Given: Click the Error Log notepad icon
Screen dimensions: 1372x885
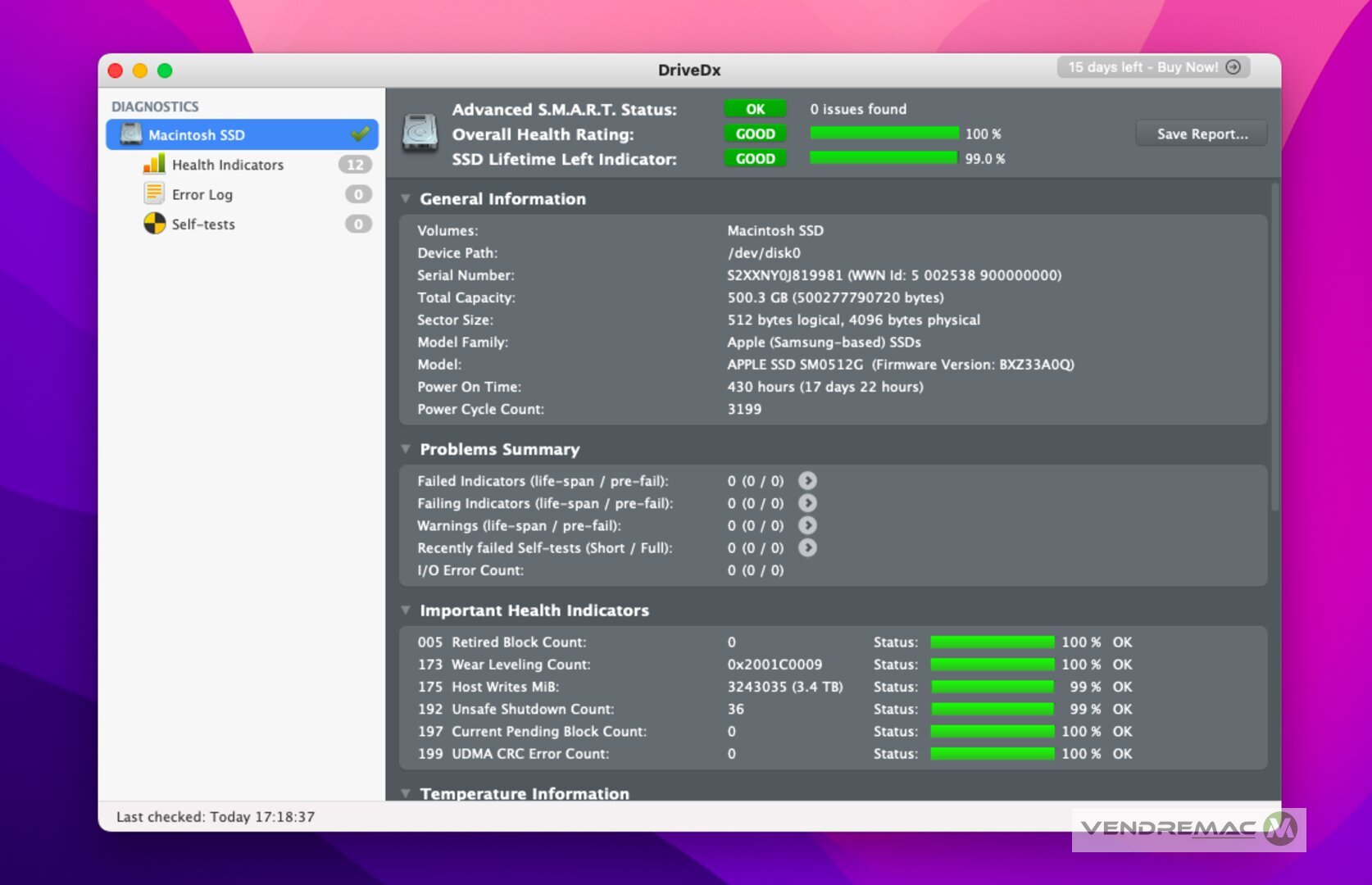Looking at the screenshot, I should pos(154,194).
